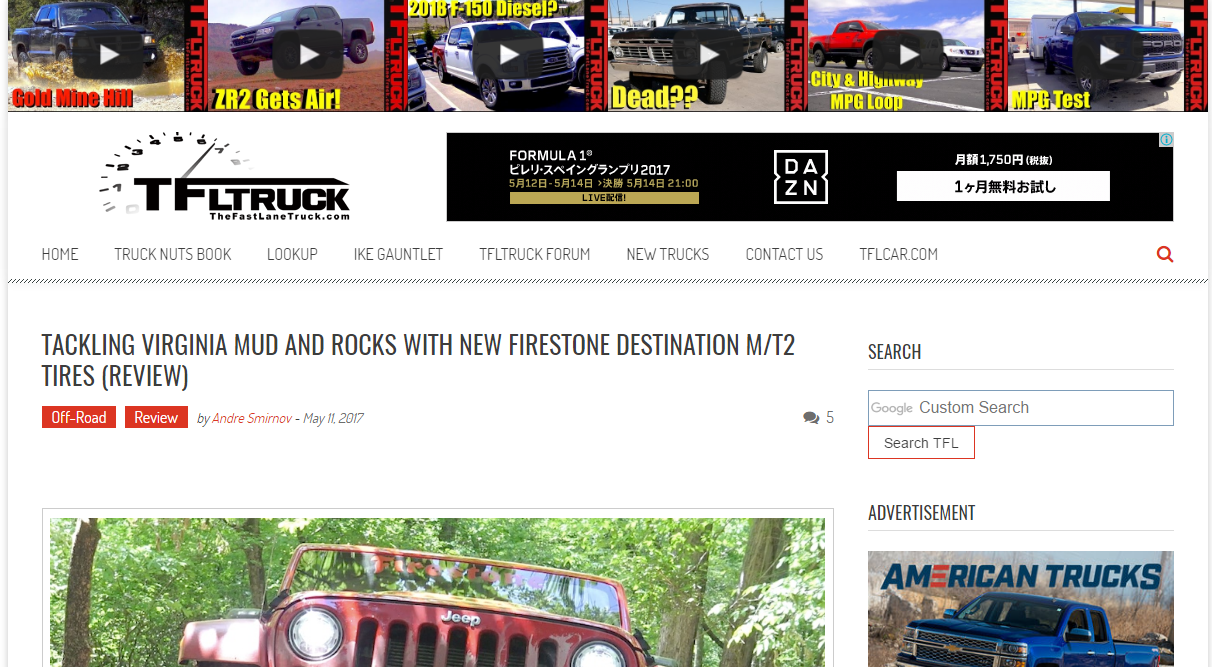Play the Dead?? old truck video
This screenshot has width=1212, height=667.
pyautogui.click(x=708, y=54)
